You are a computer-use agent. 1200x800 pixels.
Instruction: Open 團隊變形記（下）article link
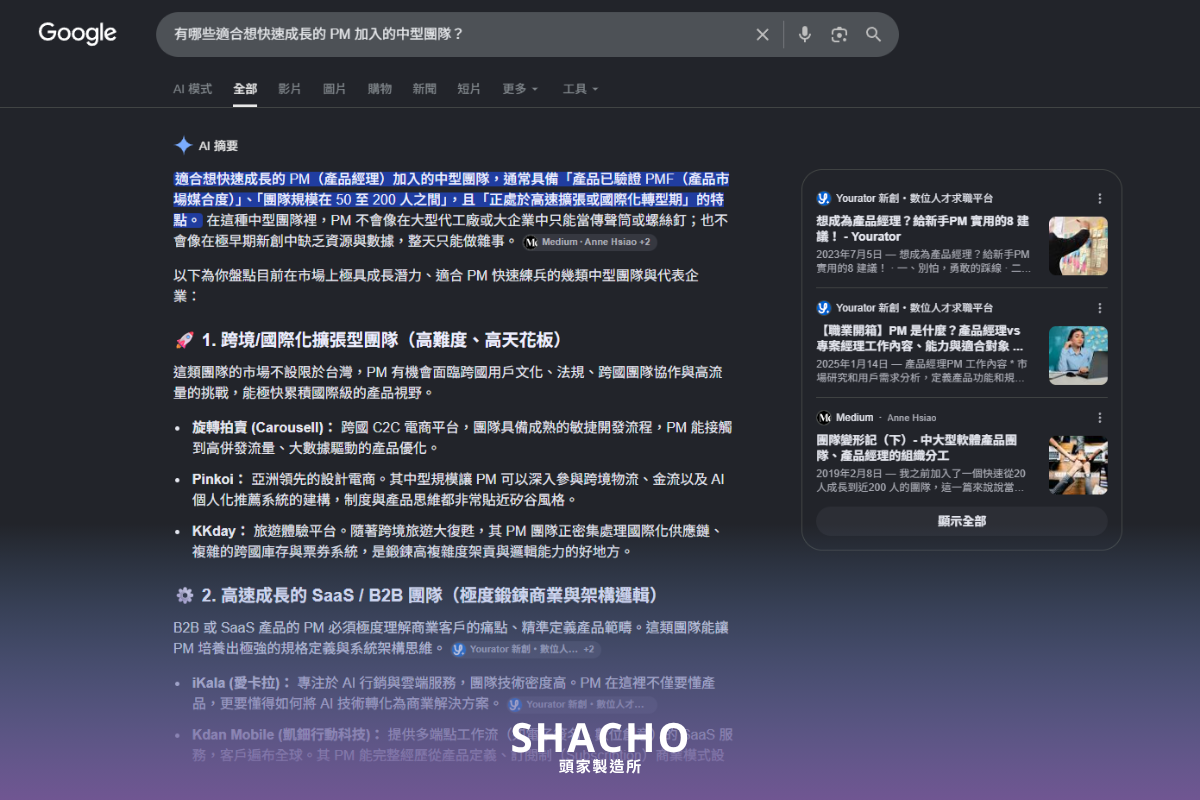(917, 447)
